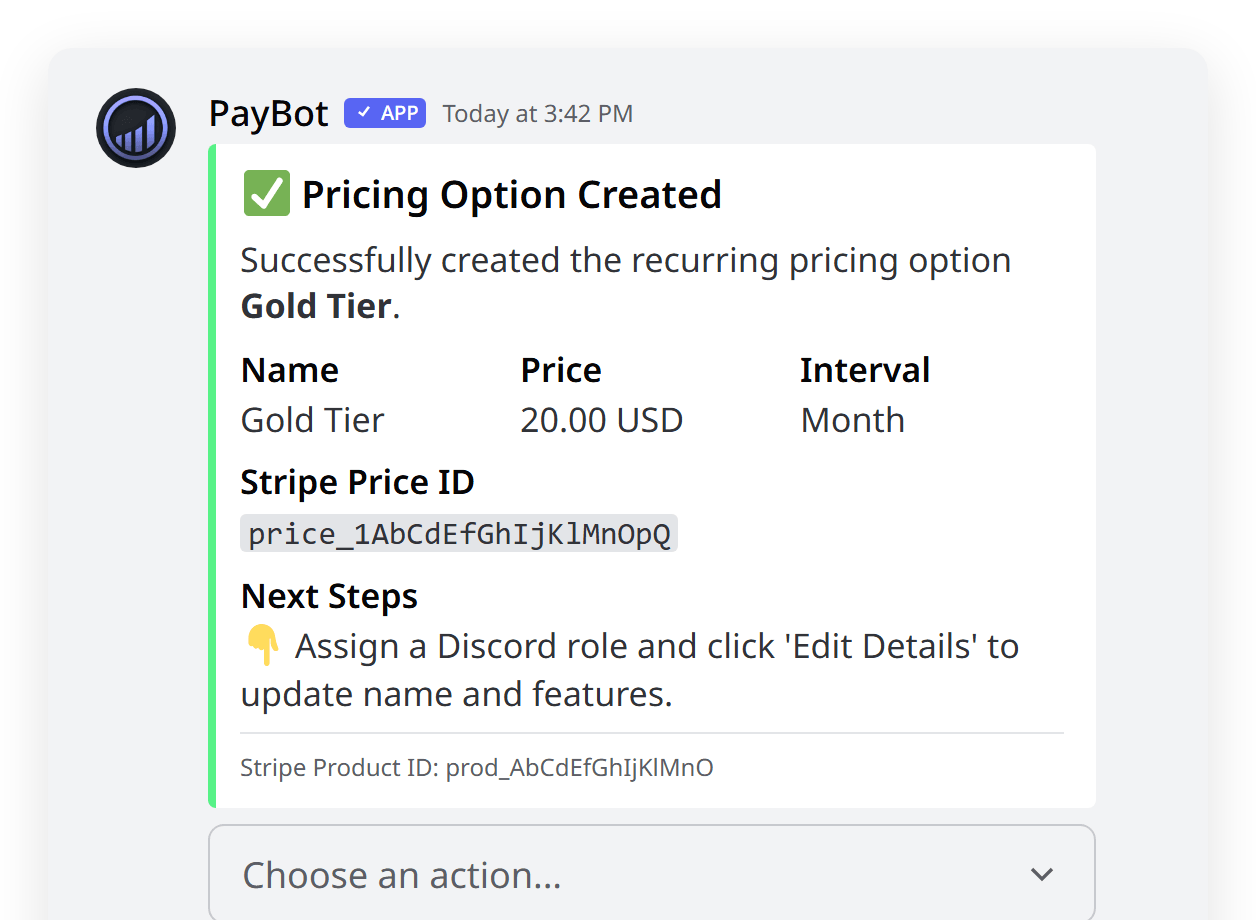Click the green accent bar of the embed
The height and width of the screenshot is (920, 1256).
[211, 475]
